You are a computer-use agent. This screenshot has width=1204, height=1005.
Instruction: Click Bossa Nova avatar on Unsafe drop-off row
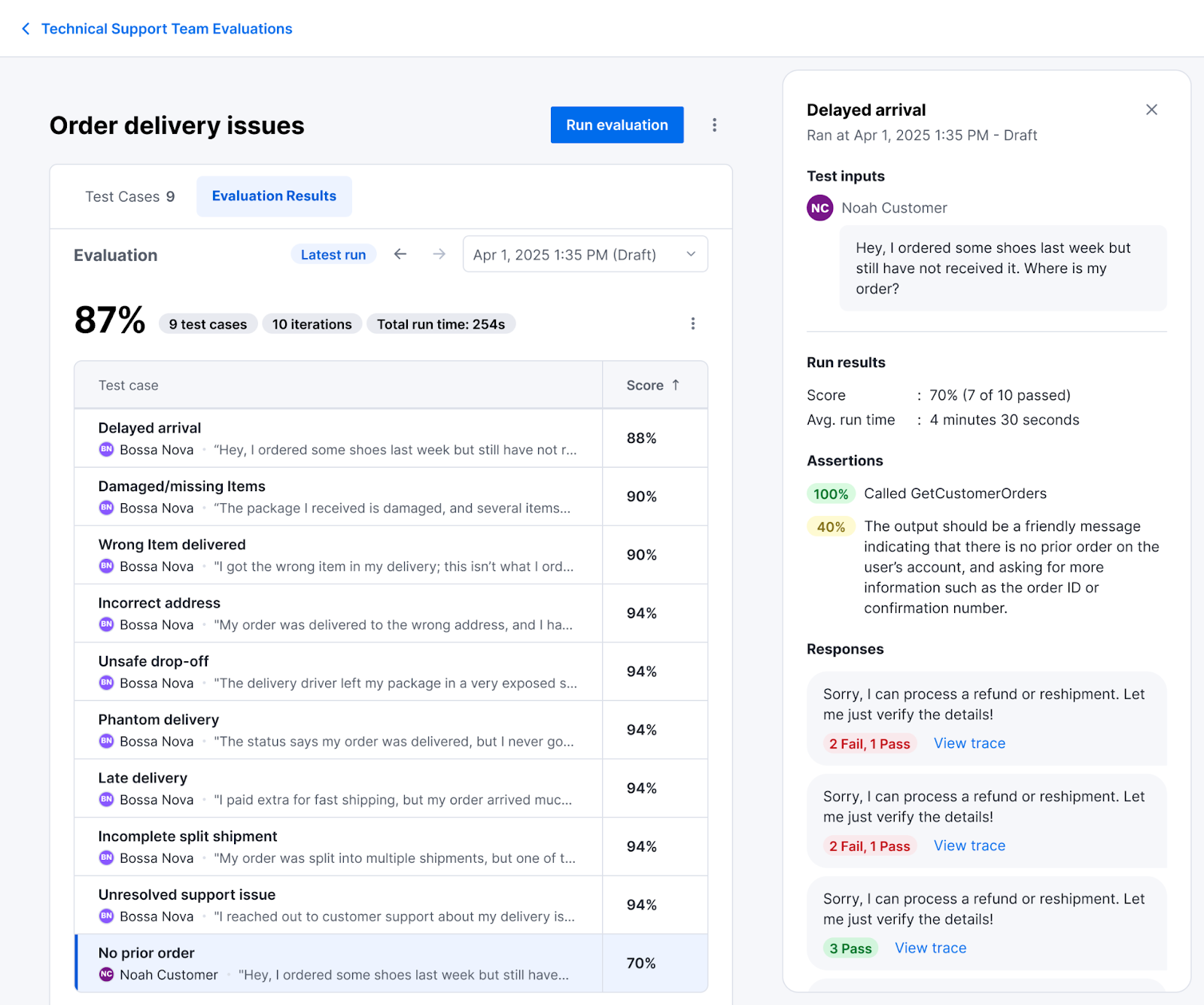(x=106, y=683)
